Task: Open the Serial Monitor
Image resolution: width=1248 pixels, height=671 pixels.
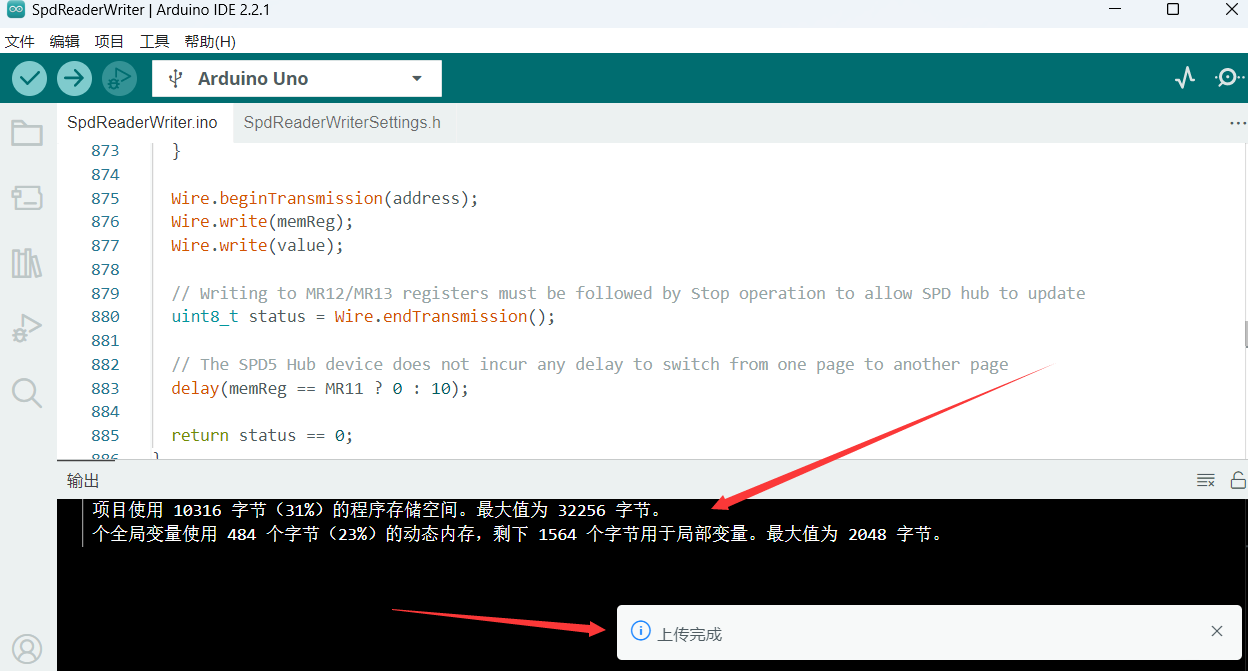Action: (1229, 78)
